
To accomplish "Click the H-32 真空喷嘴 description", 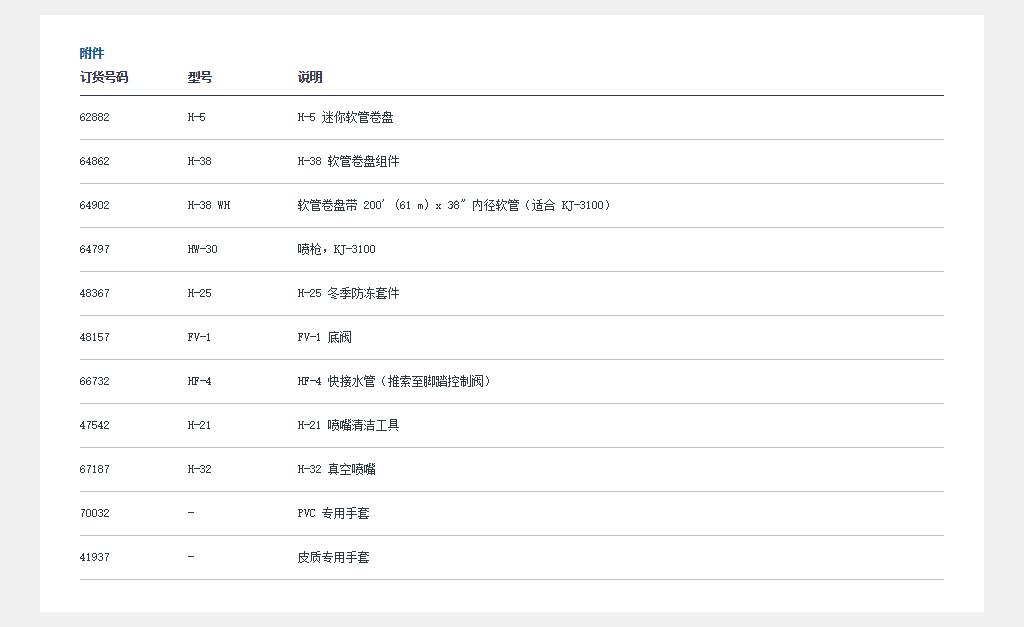I will pyautogui.click(x=337, y=469).
